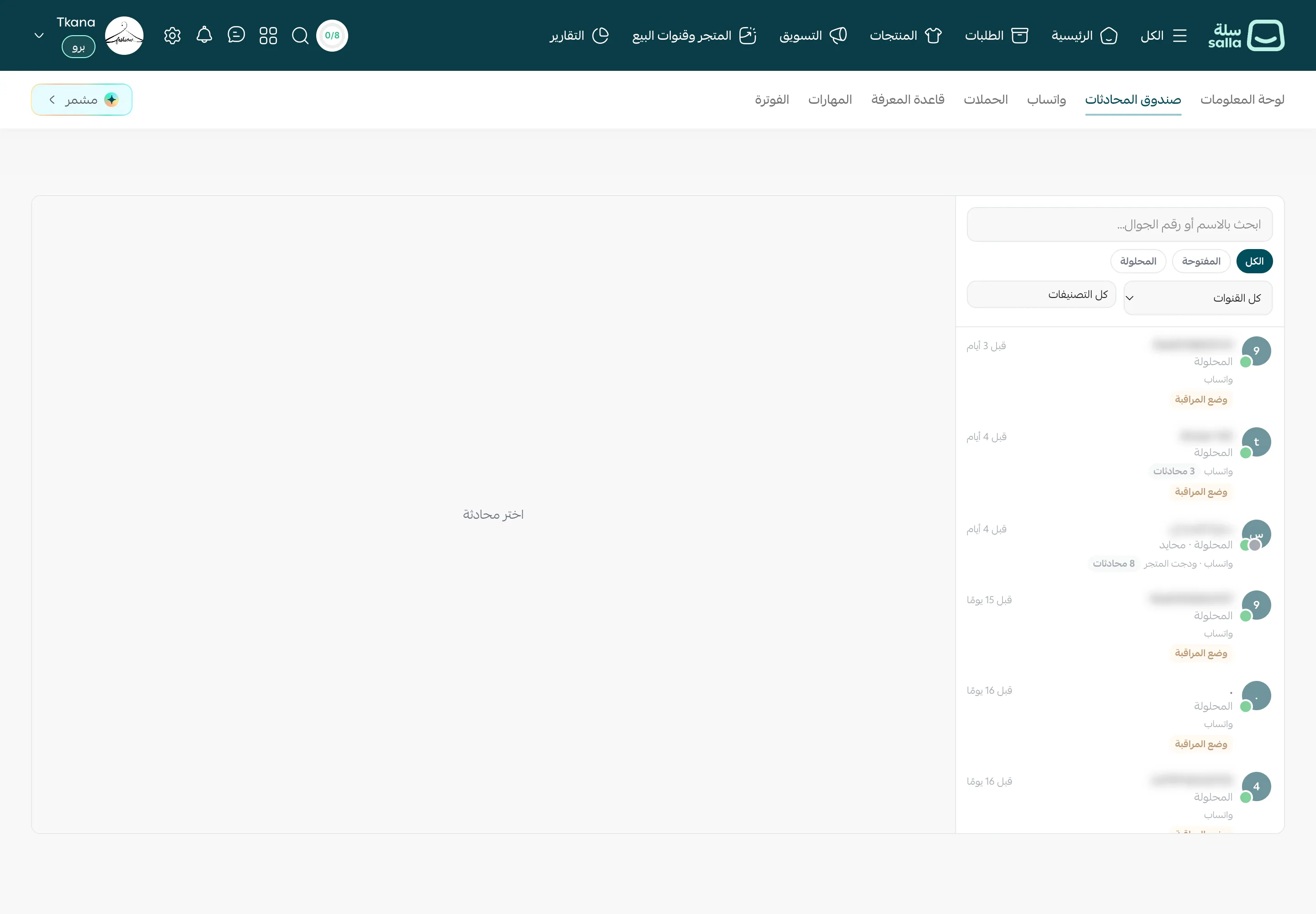The width and height of the screenshot is (1316, 914).
Task: Switch to لوحة المعلومات tab
Action: [1242, 100]
